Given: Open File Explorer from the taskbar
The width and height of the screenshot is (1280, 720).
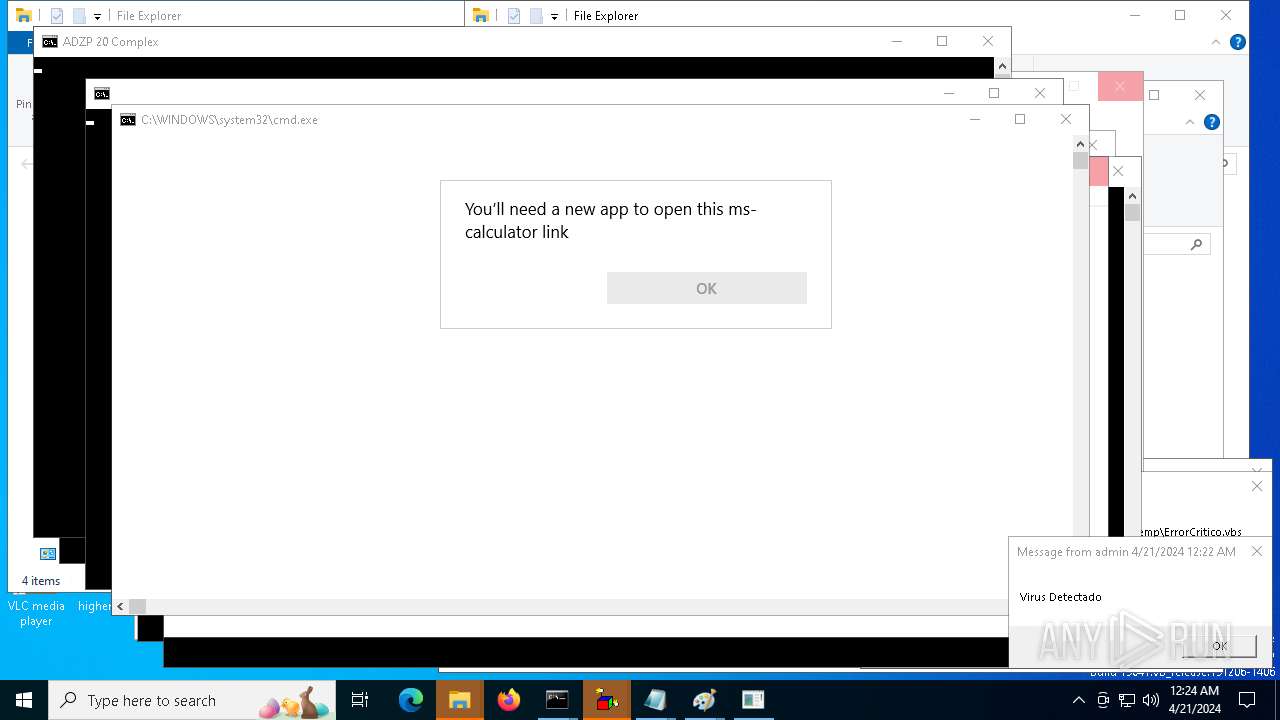Looking at the screenshot, I should tap(459, 700).
